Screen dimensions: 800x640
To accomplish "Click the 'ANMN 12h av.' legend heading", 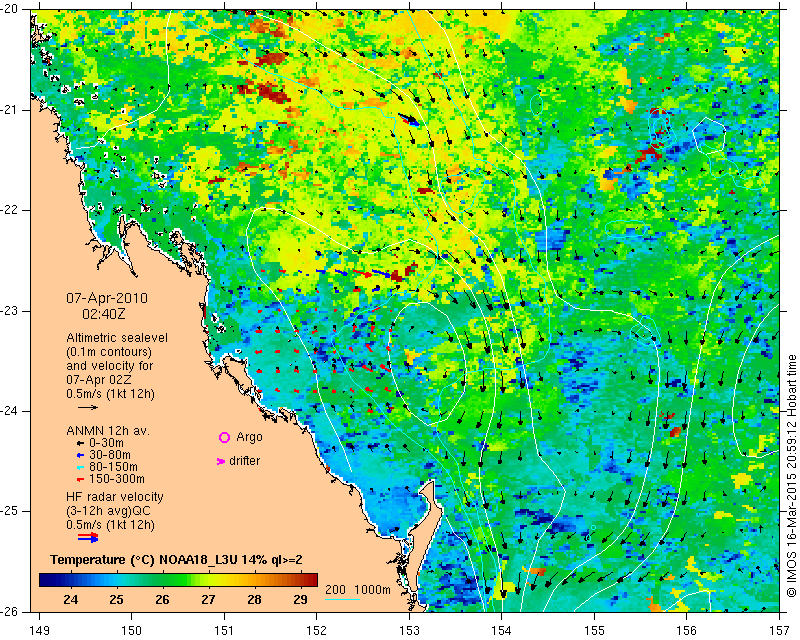I will pyautogui.click(x=108, y=431).
